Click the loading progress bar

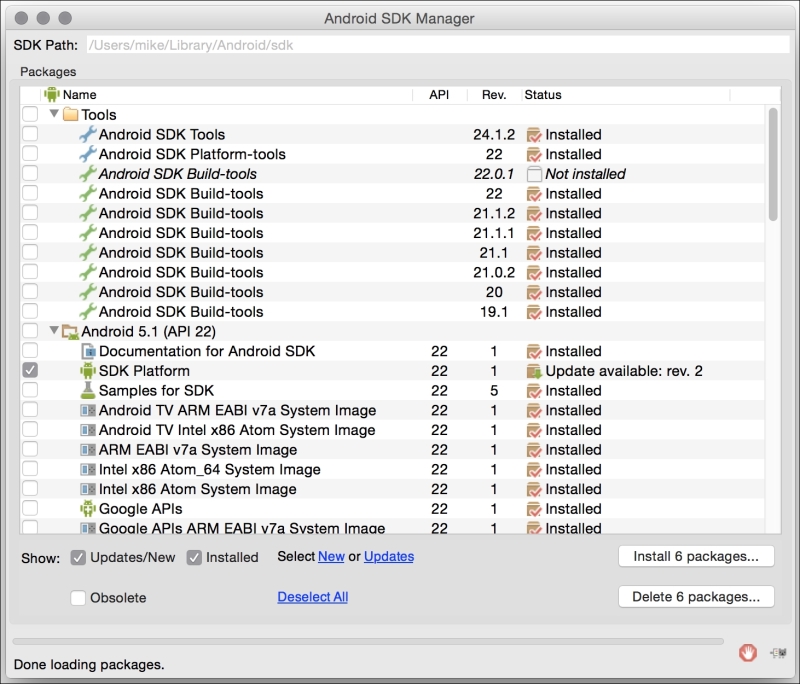[x=368, y=641]
